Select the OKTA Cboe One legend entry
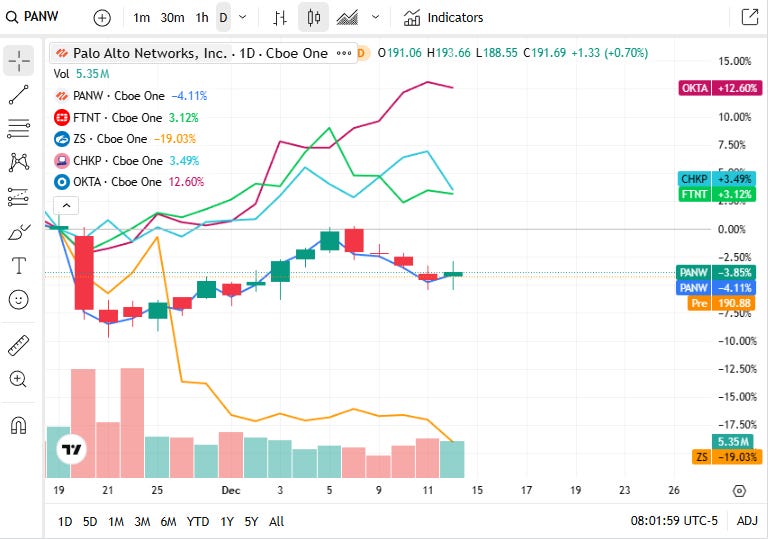768x539 pixels. pyautogui.click(x=129, y=182)
